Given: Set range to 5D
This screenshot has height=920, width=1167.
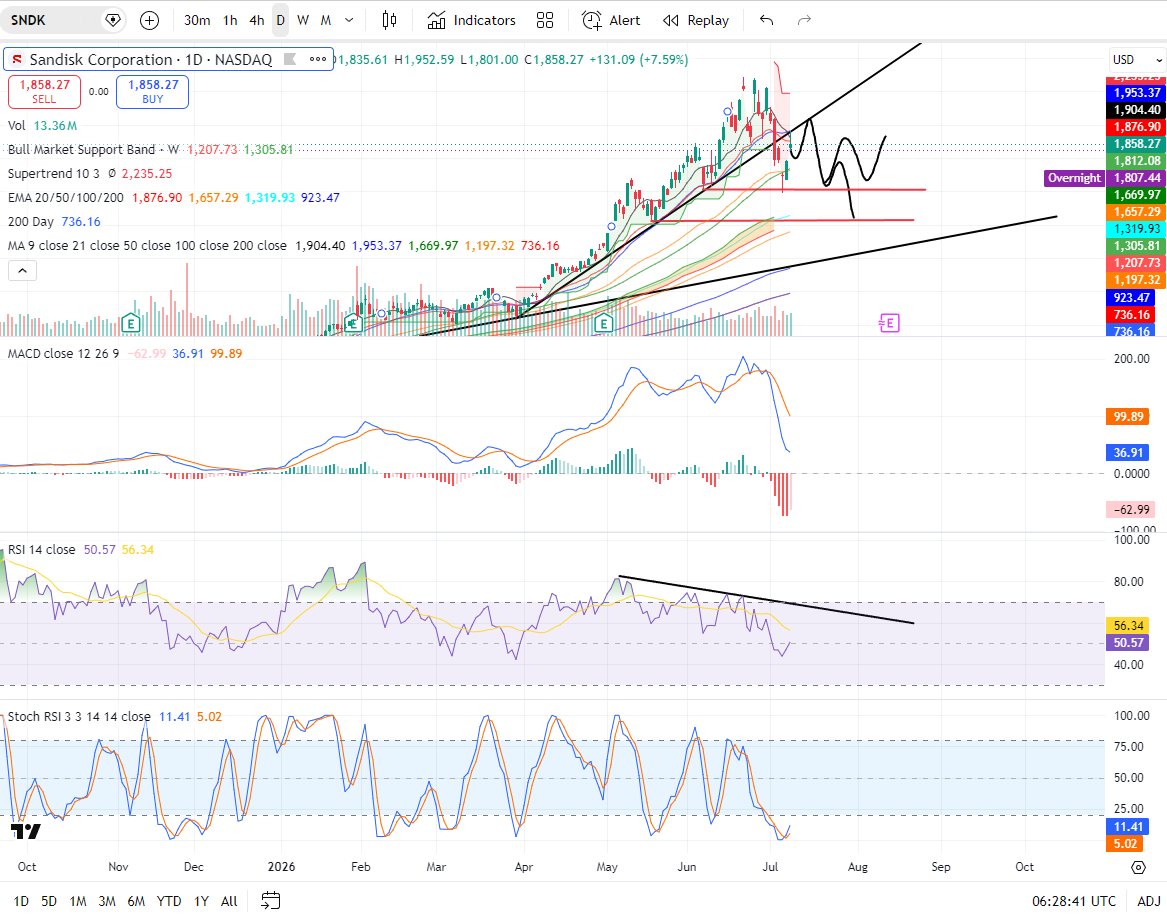Looking at the screenshot, I should click(49, 901).
